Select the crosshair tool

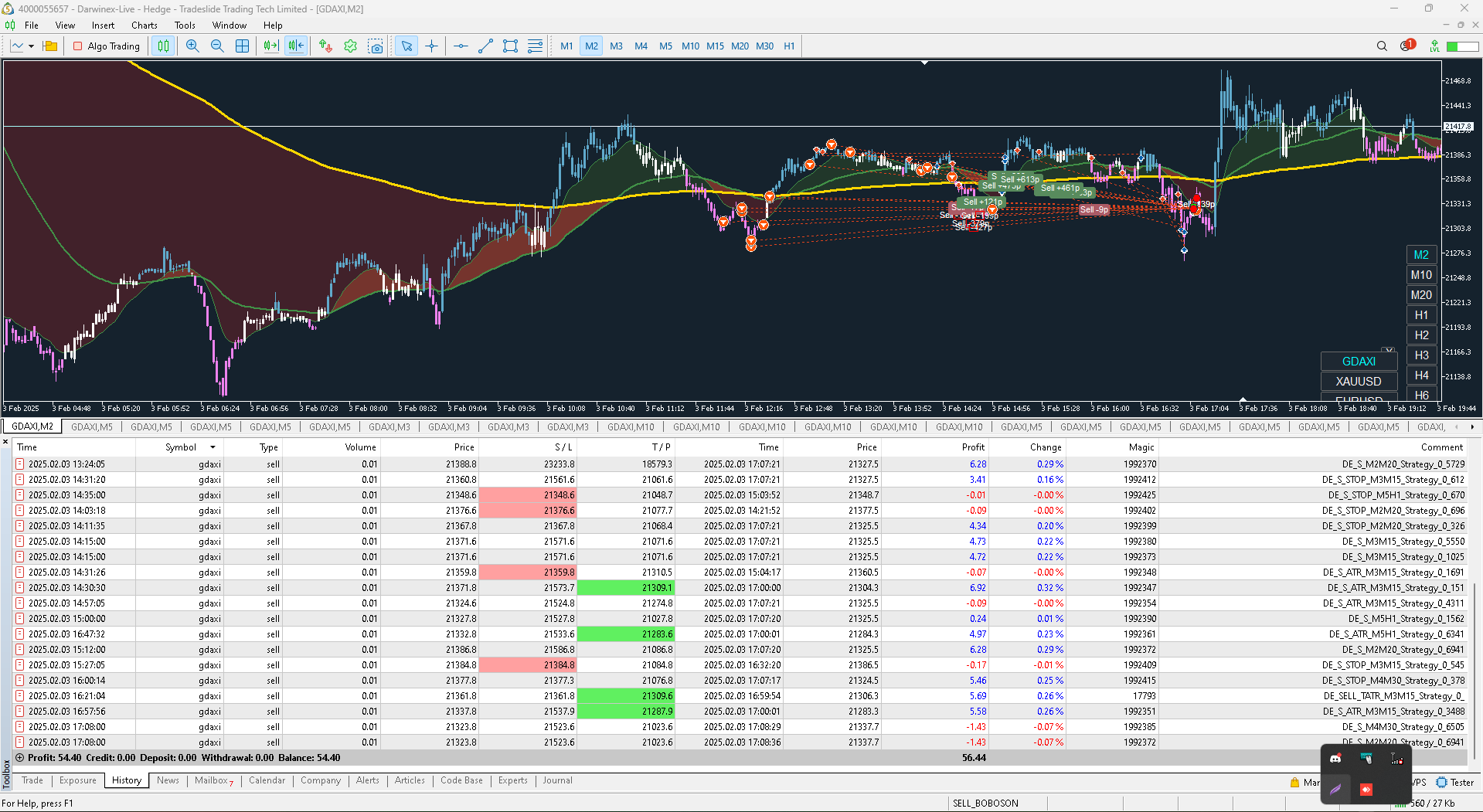431,46
